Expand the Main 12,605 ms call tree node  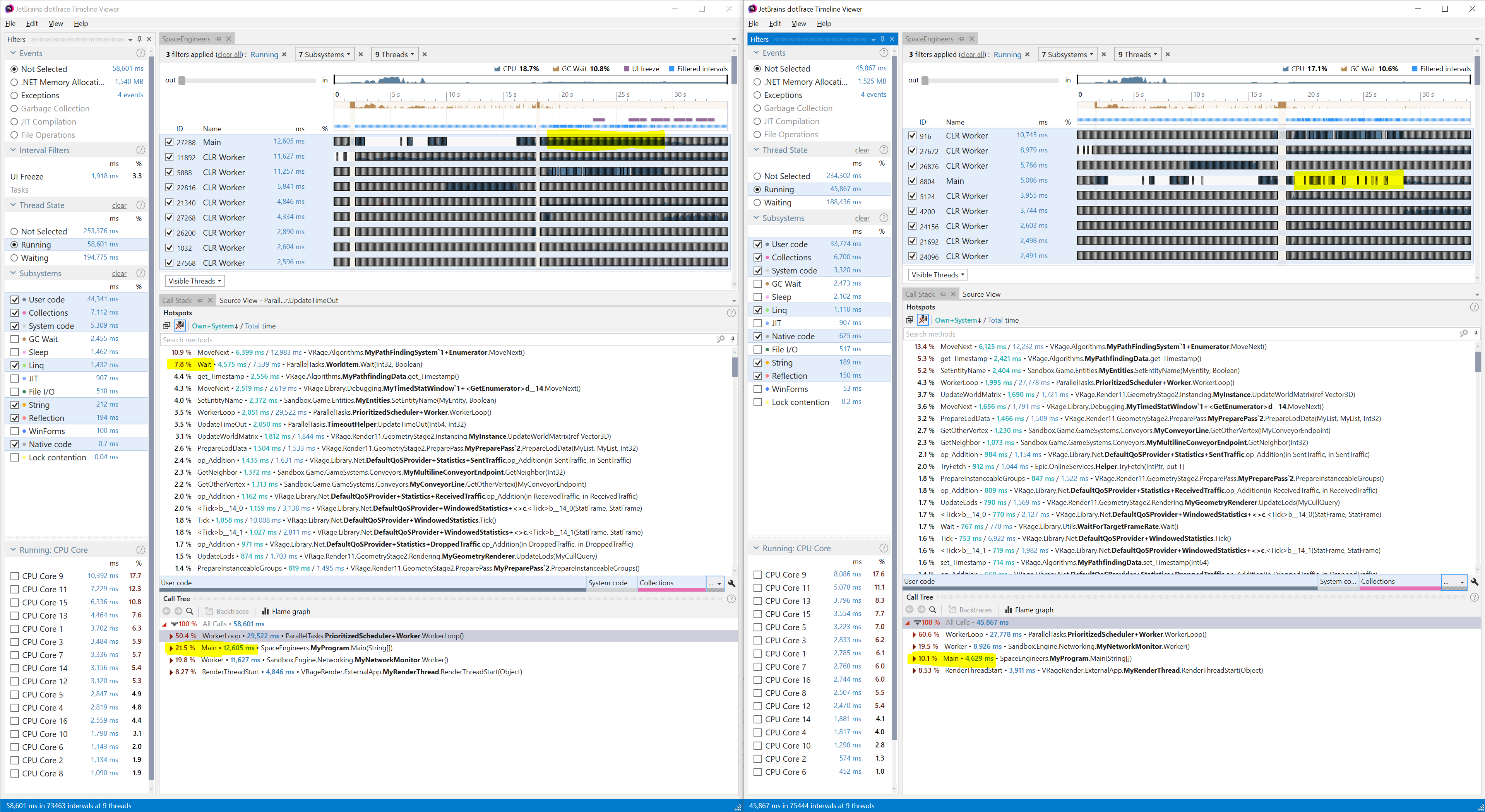(171, 648)
